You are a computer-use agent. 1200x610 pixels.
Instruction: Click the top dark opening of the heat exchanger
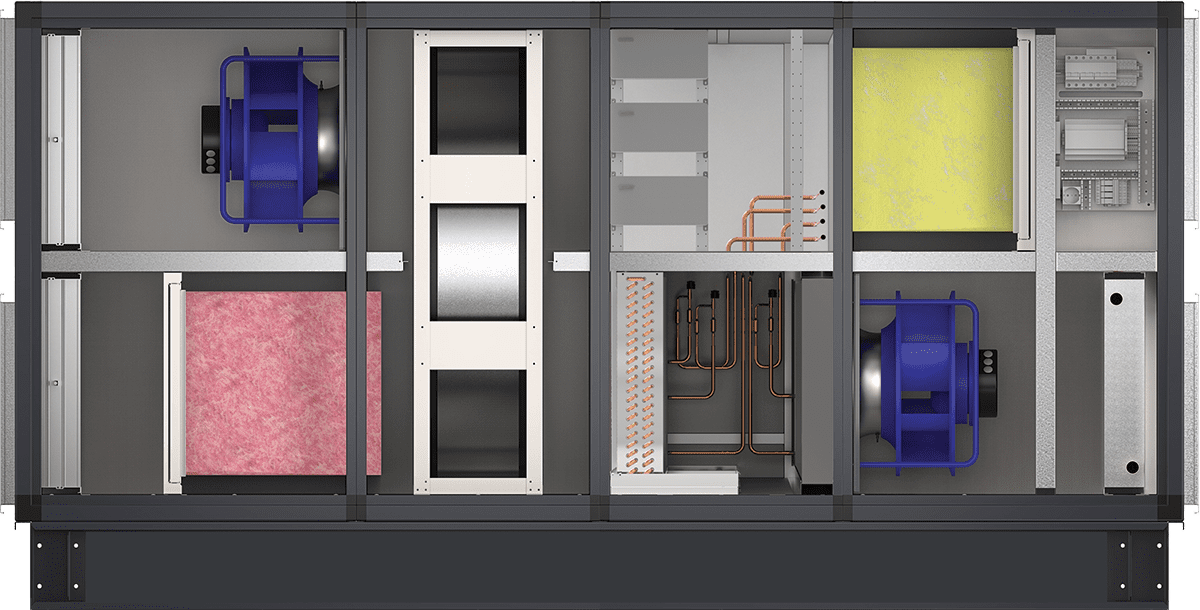(x=476, y=101)
